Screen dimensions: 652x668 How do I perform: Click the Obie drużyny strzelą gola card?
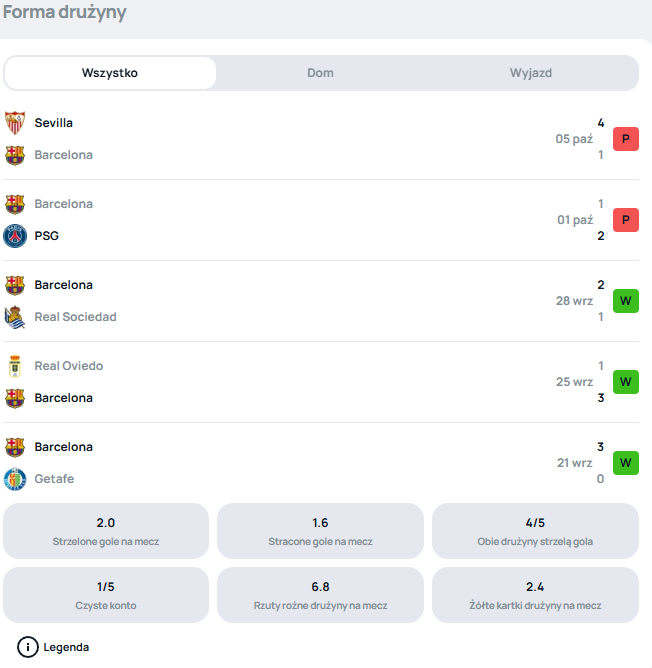click(x=535, y=531)
